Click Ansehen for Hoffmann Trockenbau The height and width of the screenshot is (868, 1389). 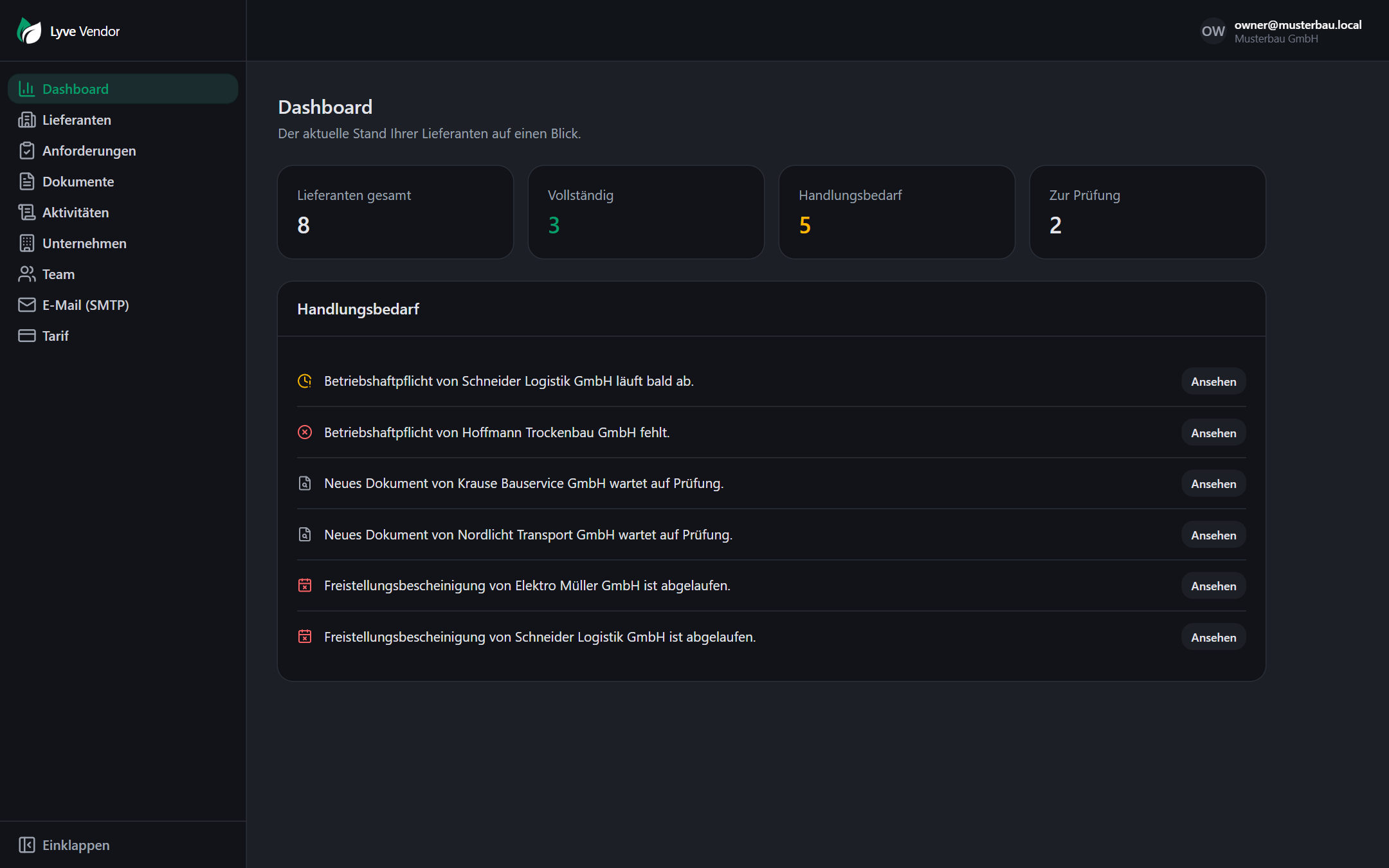tap(1213, 433)
